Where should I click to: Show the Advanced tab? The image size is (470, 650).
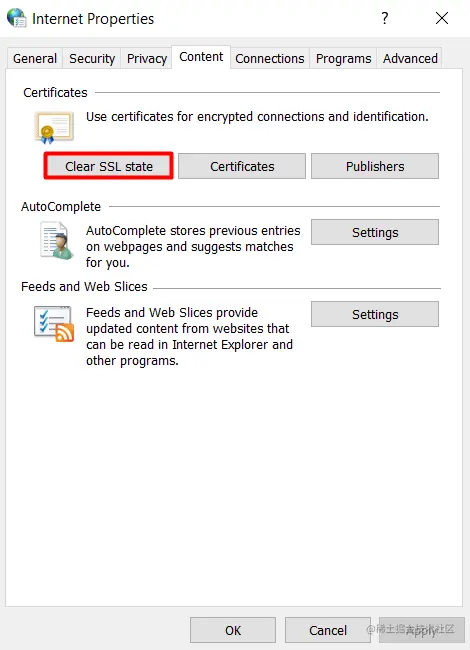pos(410,58)
